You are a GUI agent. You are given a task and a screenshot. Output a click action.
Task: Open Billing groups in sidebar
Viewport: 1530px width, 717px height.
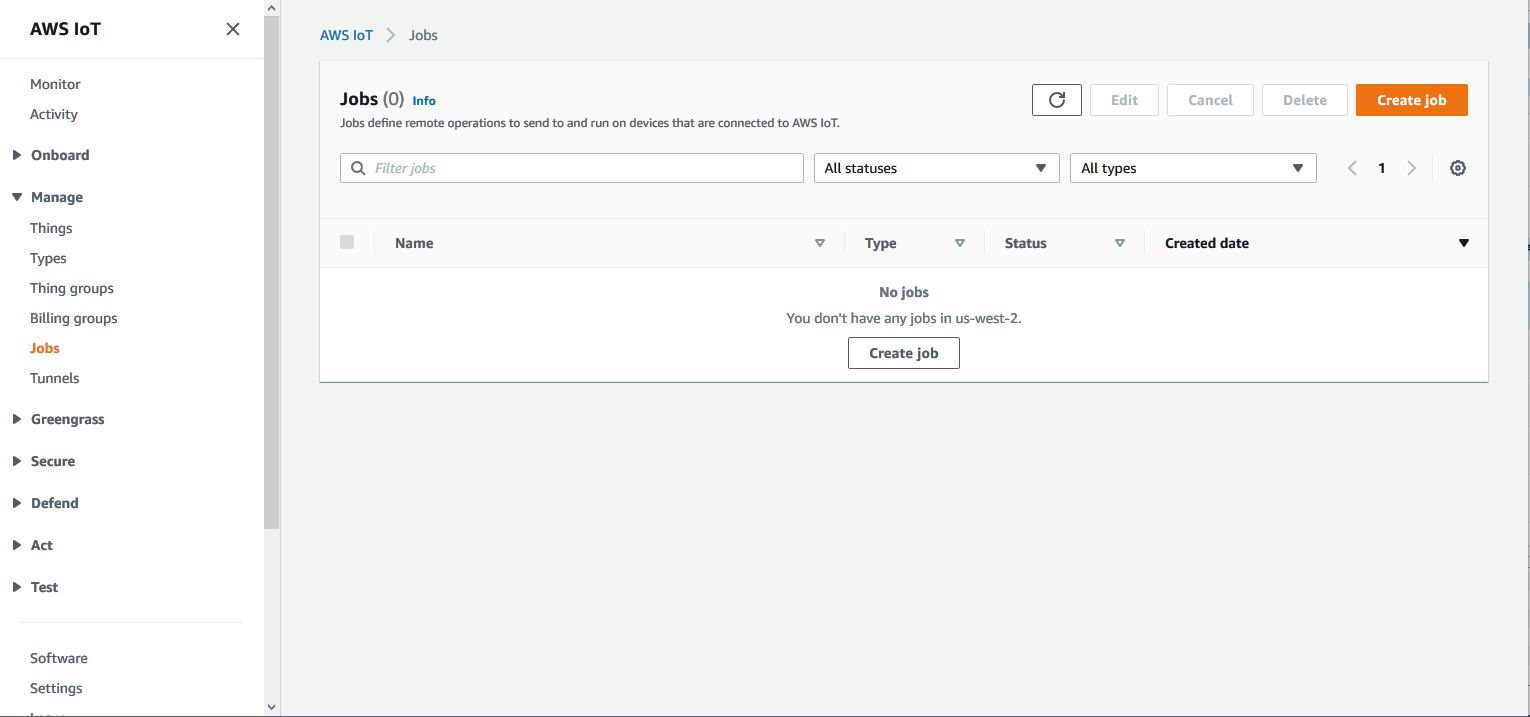[x=74, y=318]
